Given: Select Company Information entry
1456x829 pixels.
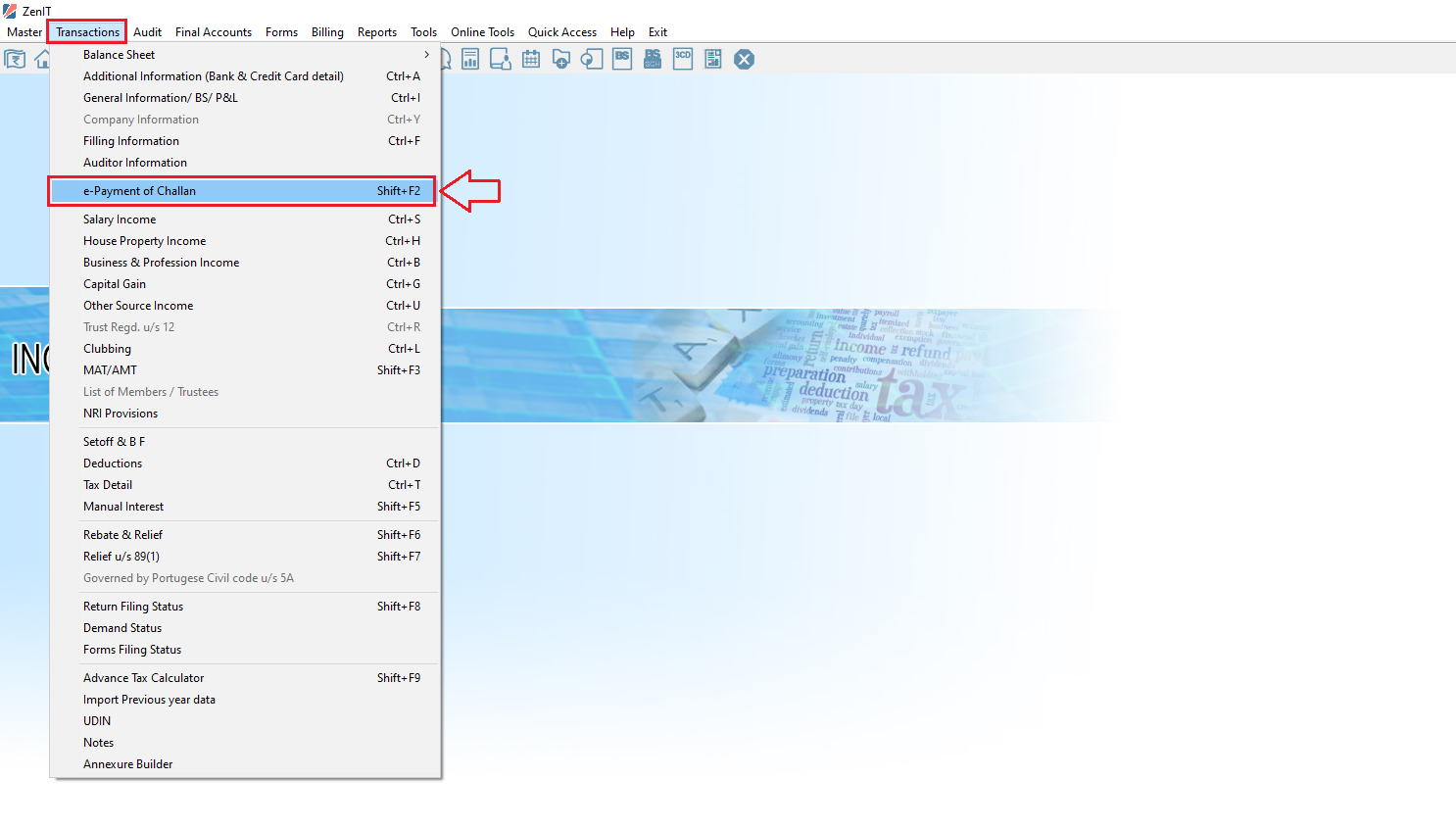Looking at the screenshot, I should [245, 120].
